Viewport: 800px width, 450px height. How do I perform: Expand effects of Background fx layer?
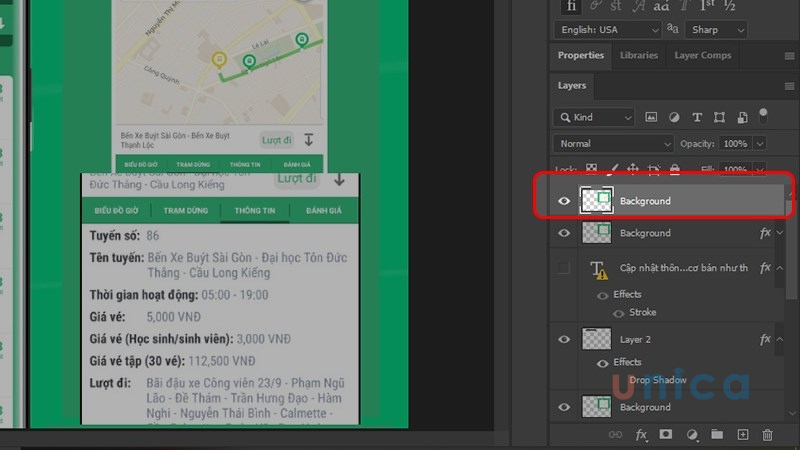click(780, 233)
